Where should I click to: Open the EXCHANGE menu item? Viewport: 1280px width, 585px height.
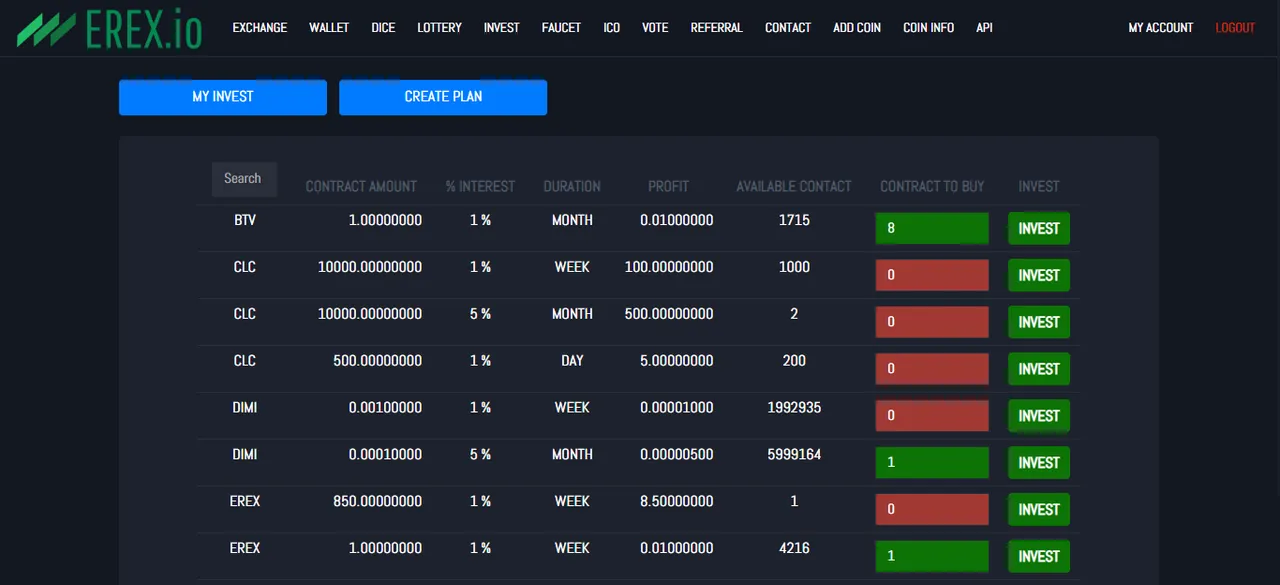coord(260,28)
